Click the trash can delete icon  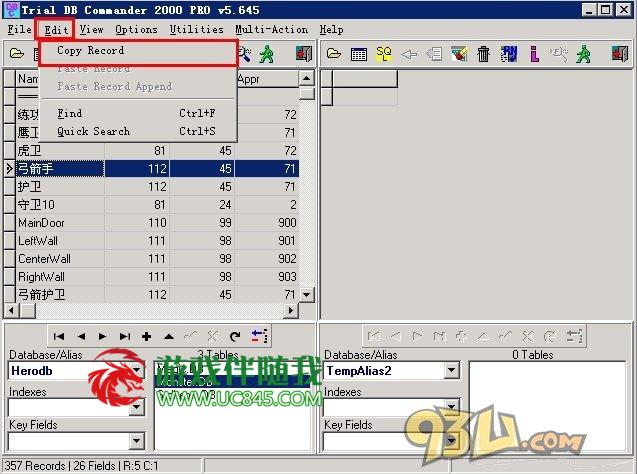pyautogui.click(x=483, y=54)
